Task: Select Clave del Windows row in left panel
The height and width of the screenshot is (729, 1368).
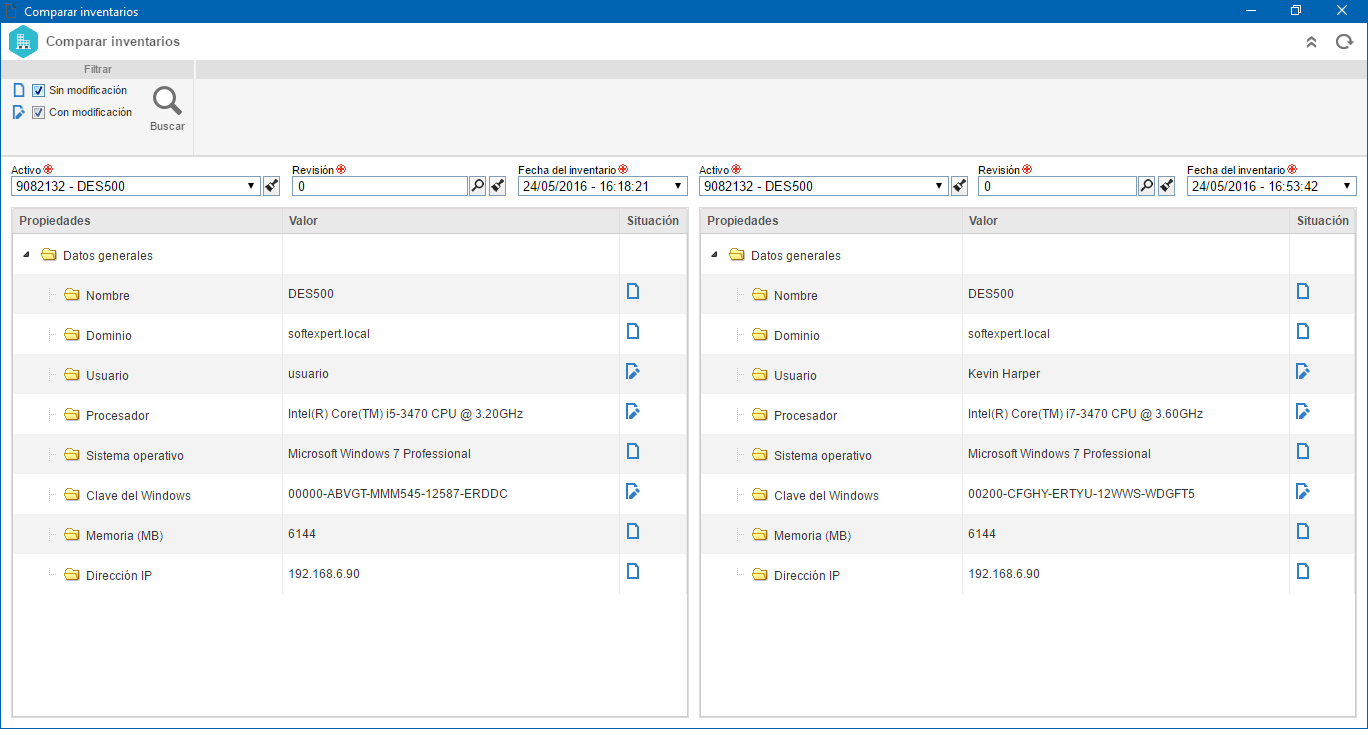Action: (x=349, y=494)
